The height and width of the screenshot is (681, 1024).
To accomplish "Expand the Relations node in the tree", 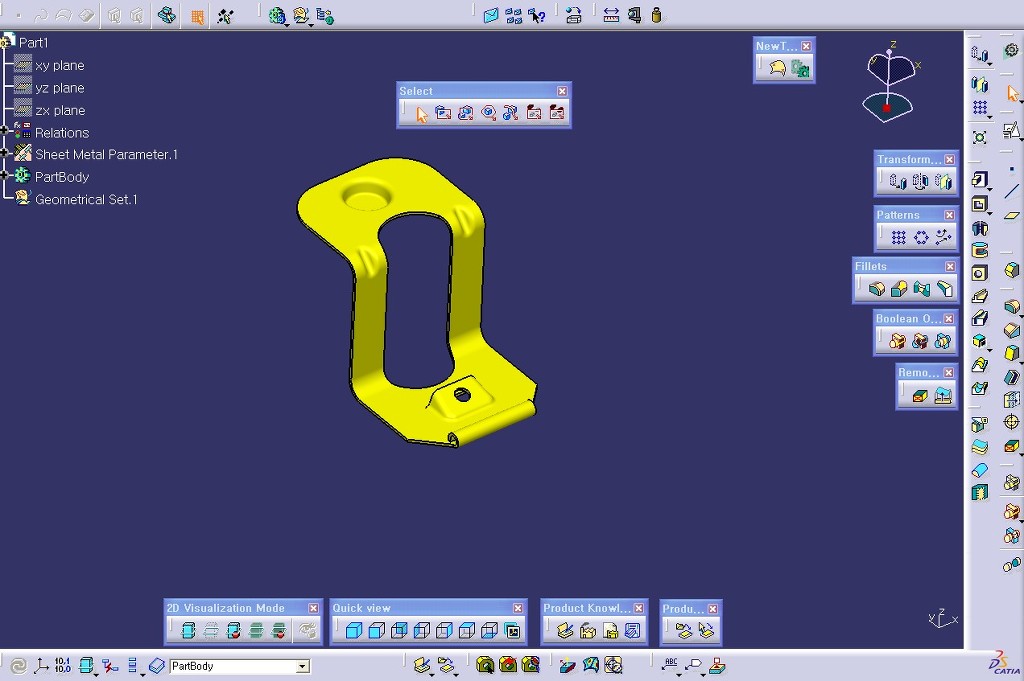I will point(5,131).
